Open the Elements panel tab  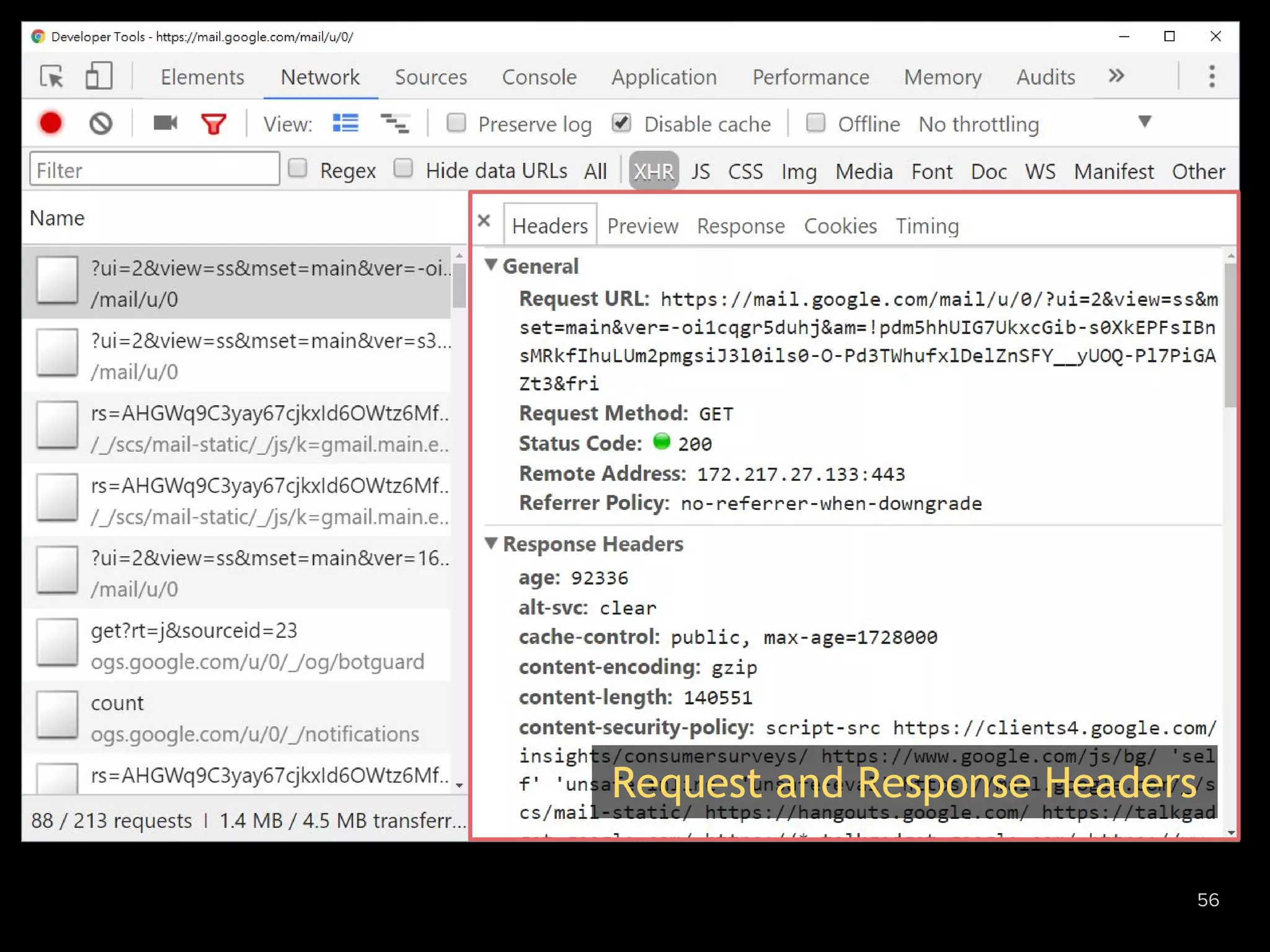(x=202, y=77)
